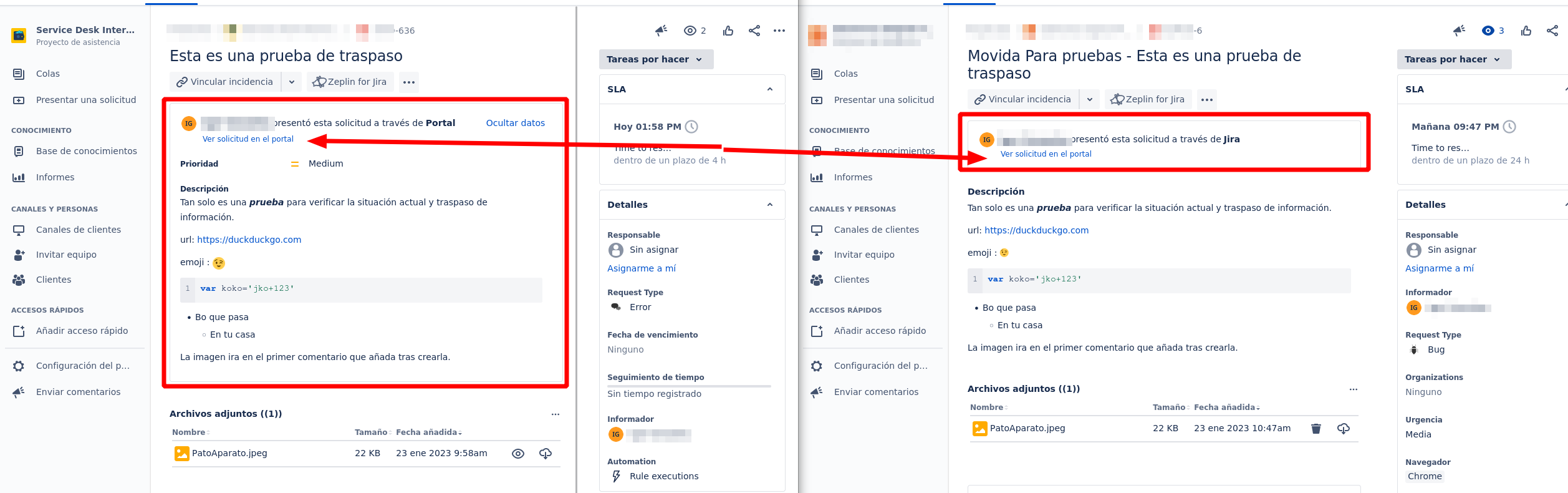Image resolution: width=1568 pixels, height=493 pixels.
Task: Click feedback megaphone icon atop left issue
Action: pos(661,31)
